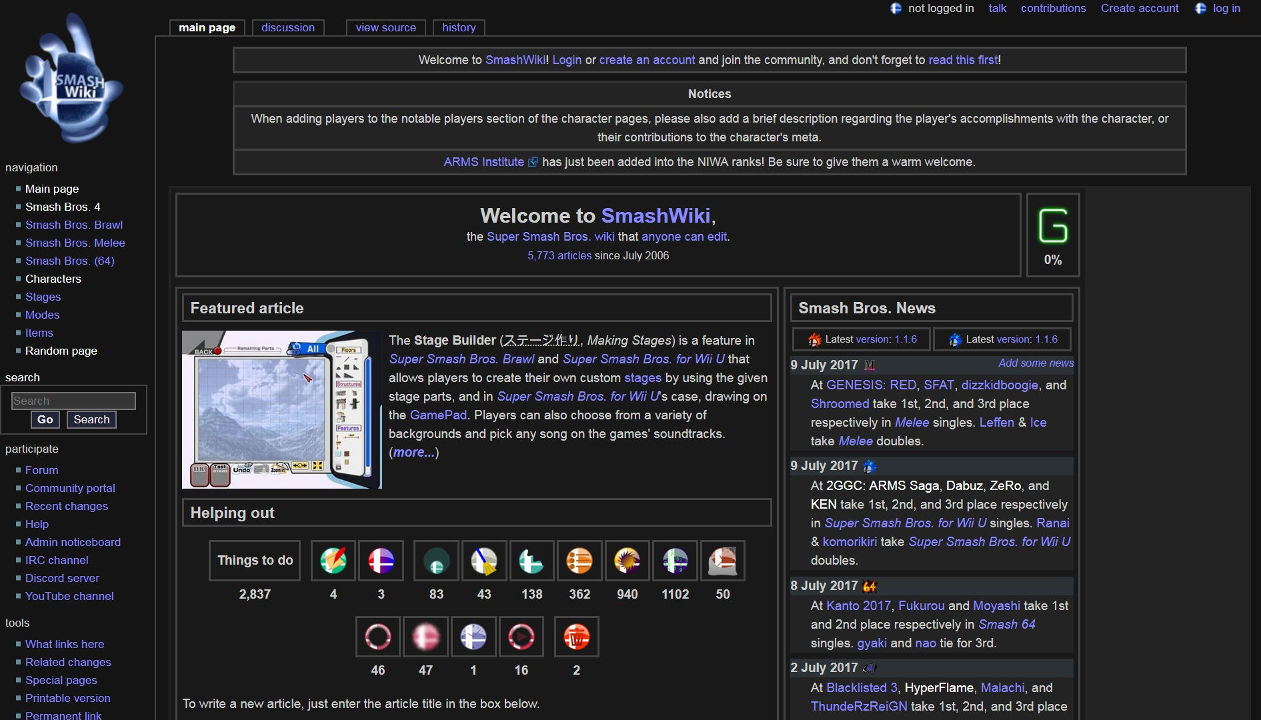Viewport: 1261px width, 720px height.
Task: Open the 'GamePad' link in featured article
Action: (438, 415)
